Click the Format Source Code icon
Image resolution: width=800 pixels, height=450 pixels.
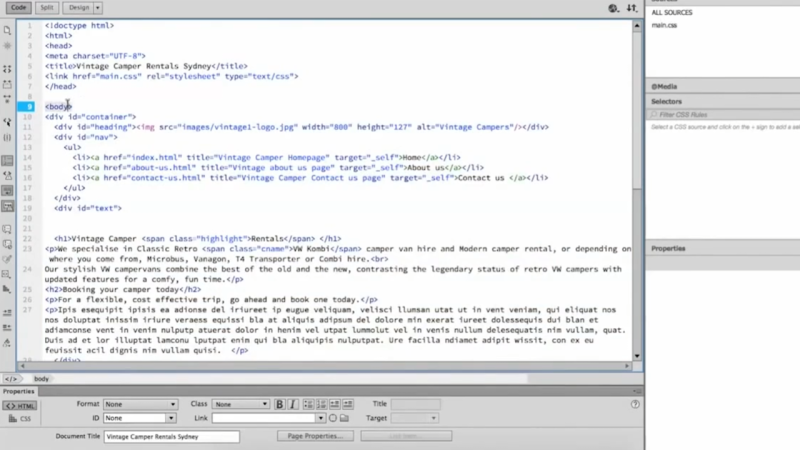point(7,343)
